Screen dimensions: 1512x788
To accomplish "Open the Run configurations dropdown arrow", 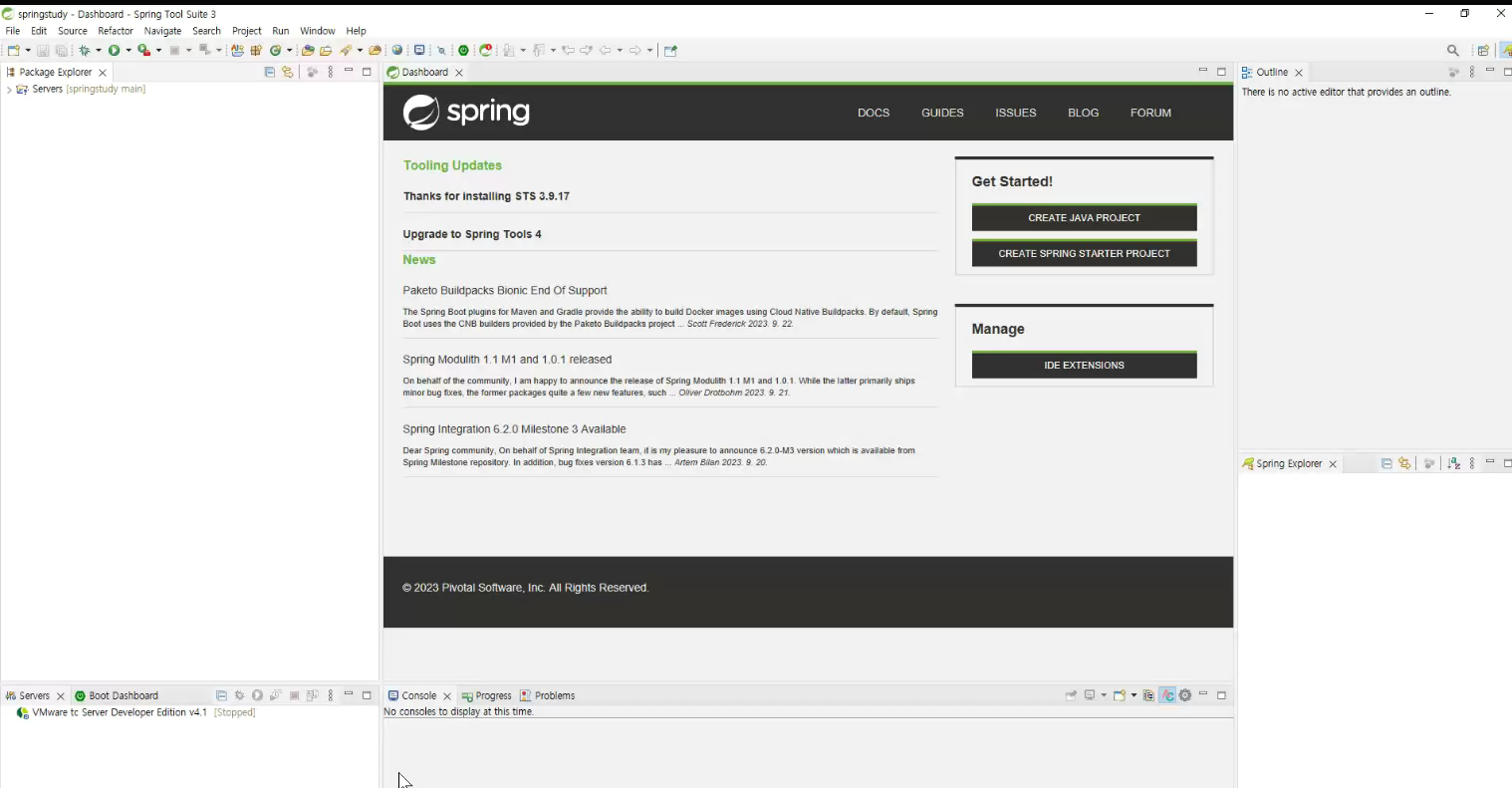I will [128, 50].
